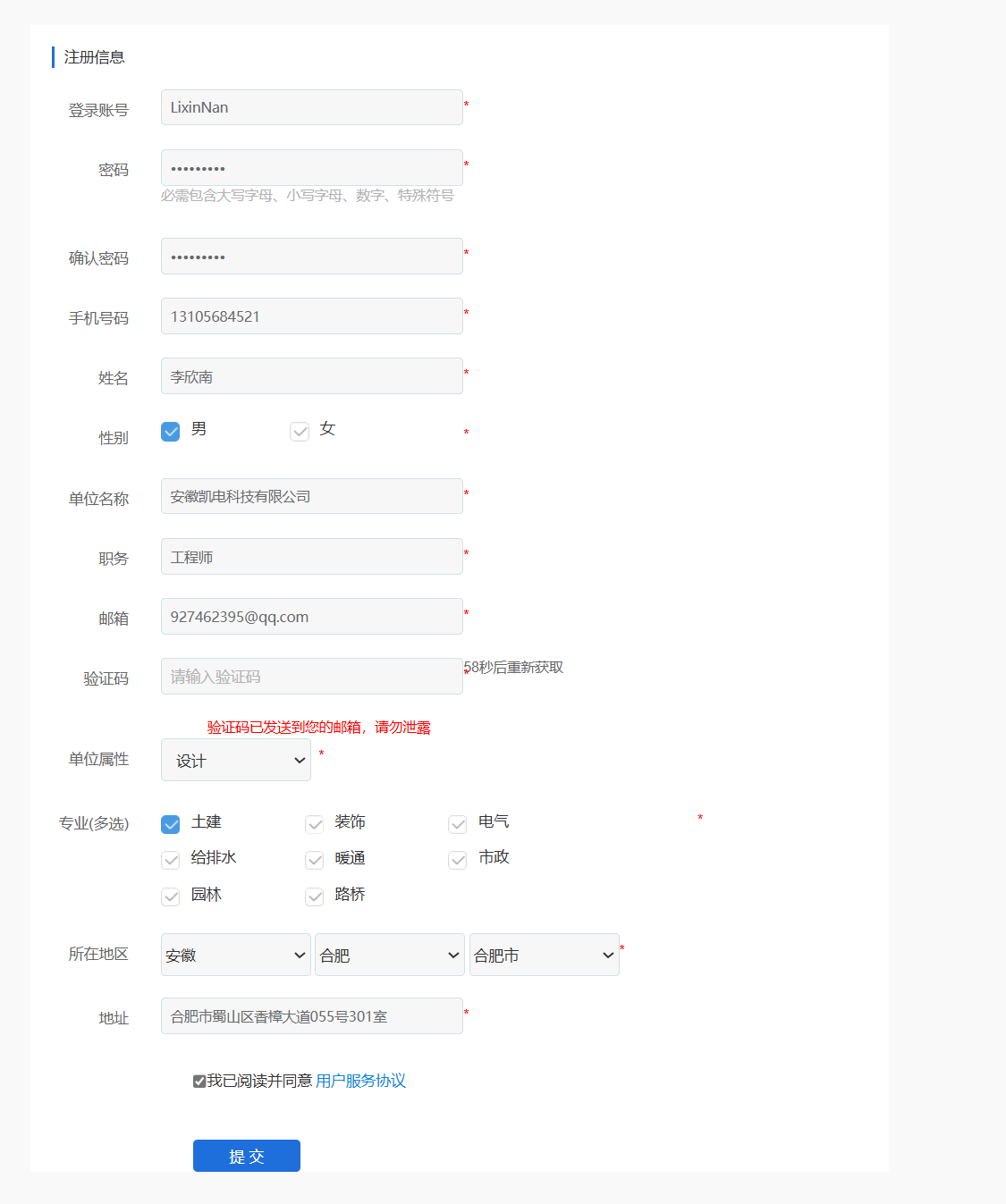Uncheck the 男 gender checkbox
1006x1204 pixels.
tap(171, 432)
